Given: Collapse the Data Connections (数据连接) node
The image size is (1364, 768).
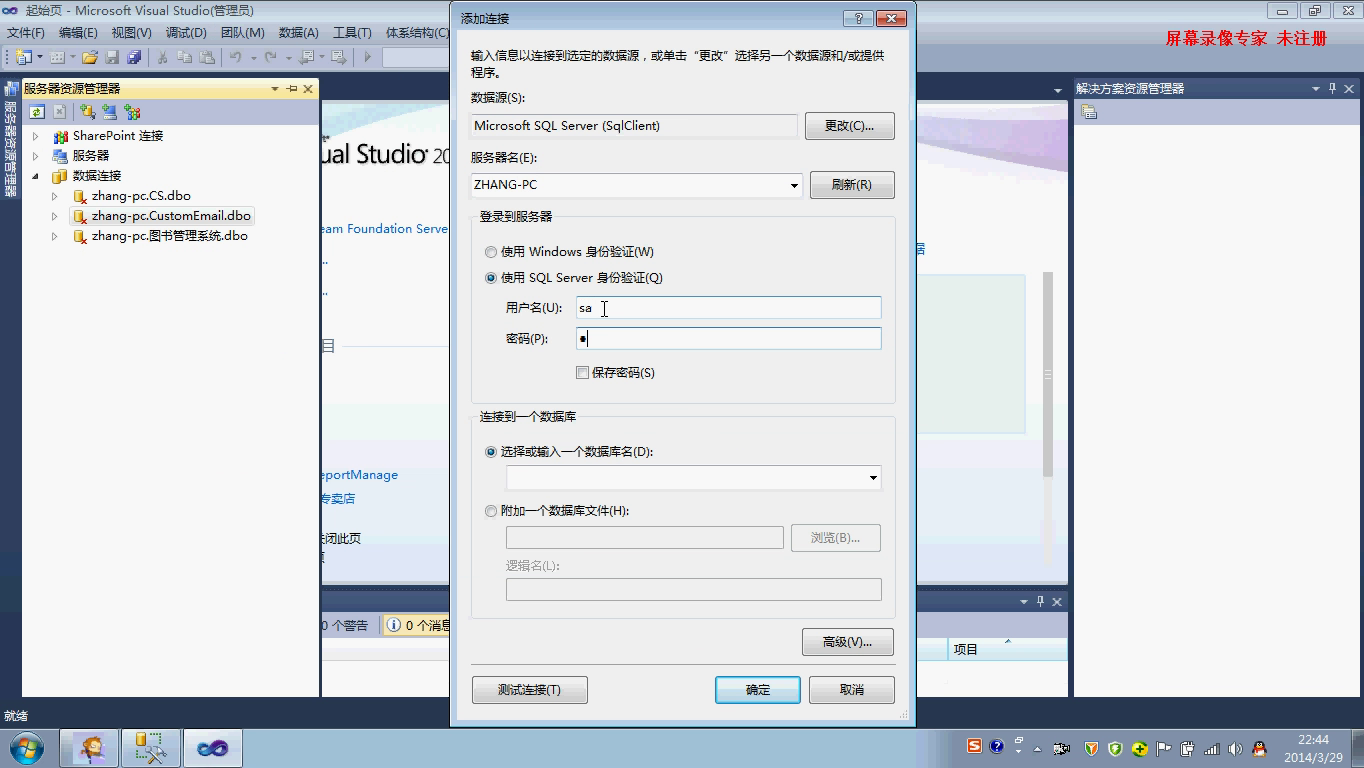Looking at the screenshot, I should 36,176.
